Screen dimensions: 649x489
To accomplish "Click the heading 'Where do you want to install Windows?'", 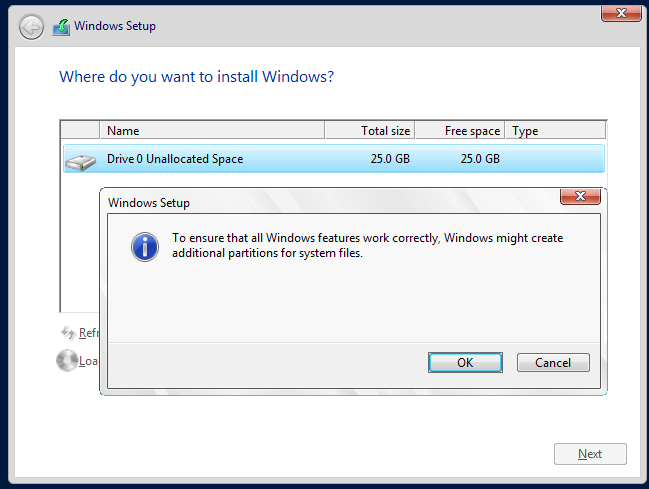I will 197,77.
